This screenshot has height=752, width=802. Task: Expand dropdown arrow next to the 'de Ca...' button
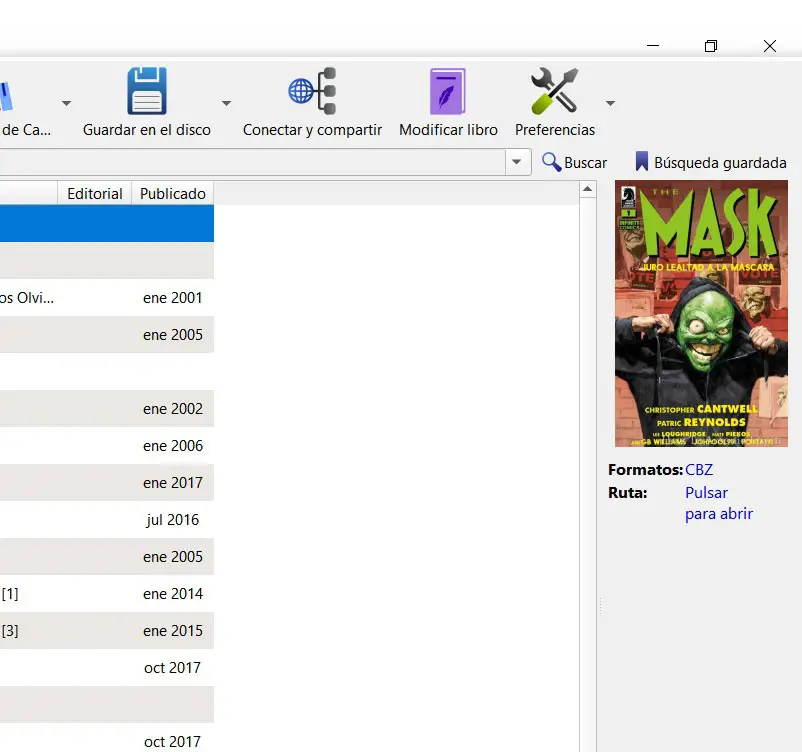tap(66, 103)
